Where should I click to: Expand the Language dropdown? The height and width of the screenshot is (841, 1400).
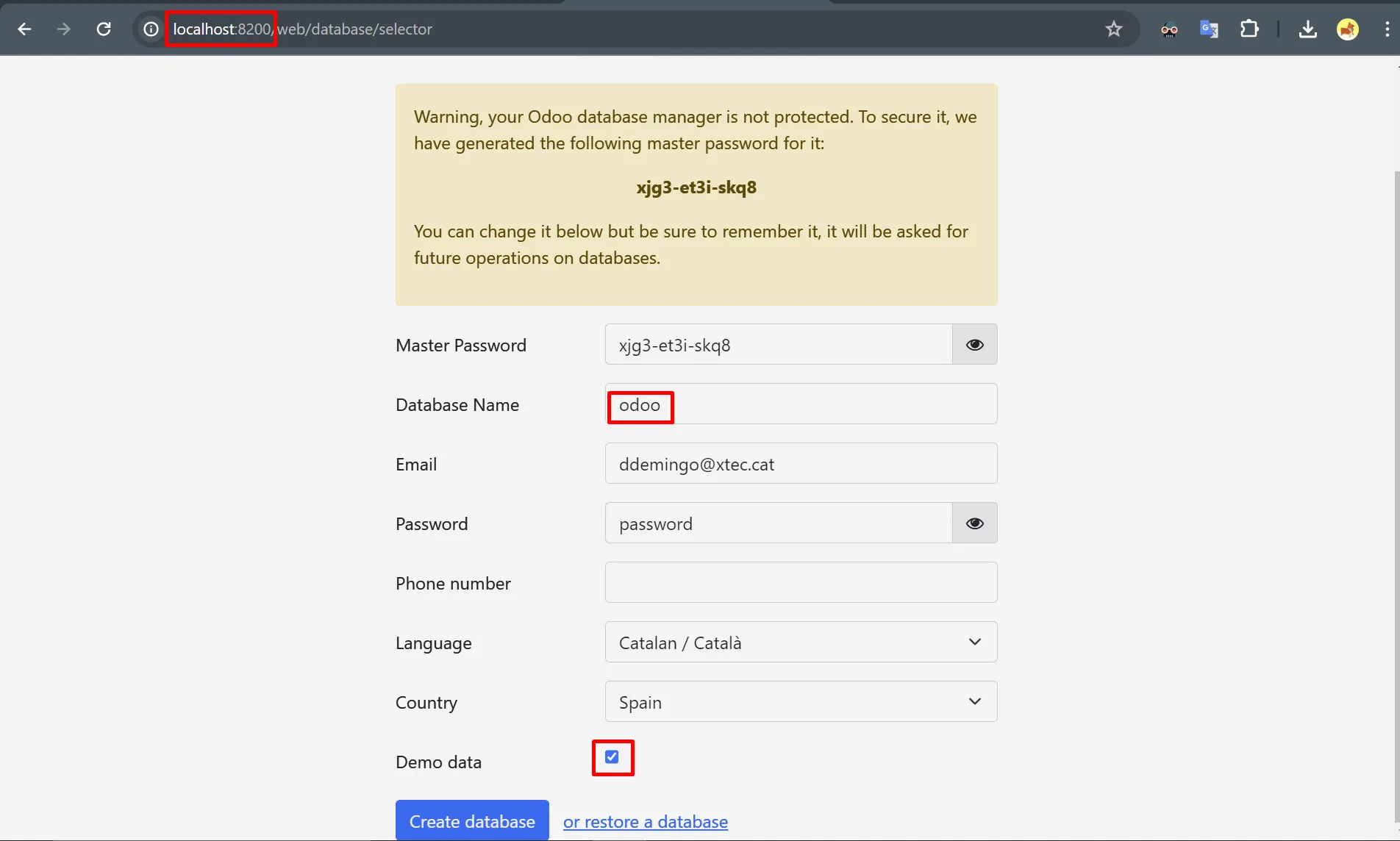click(800, 642)
